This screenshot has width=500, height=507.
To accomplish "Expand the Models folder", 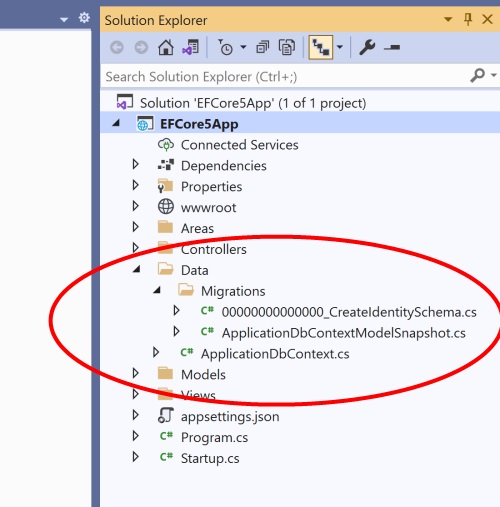I will (135, 373).
